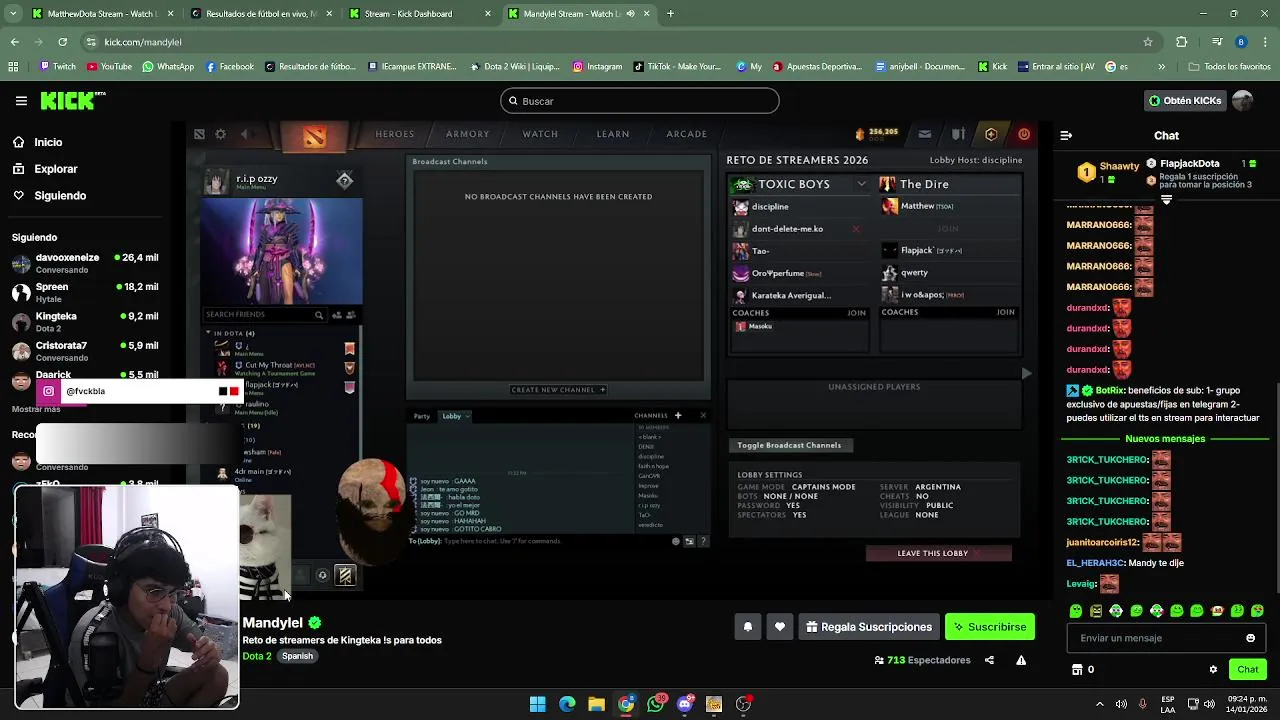The image size is (1280, 720).
Task: Open the Instagram bookmark
Action: click(x=597, y=67)
